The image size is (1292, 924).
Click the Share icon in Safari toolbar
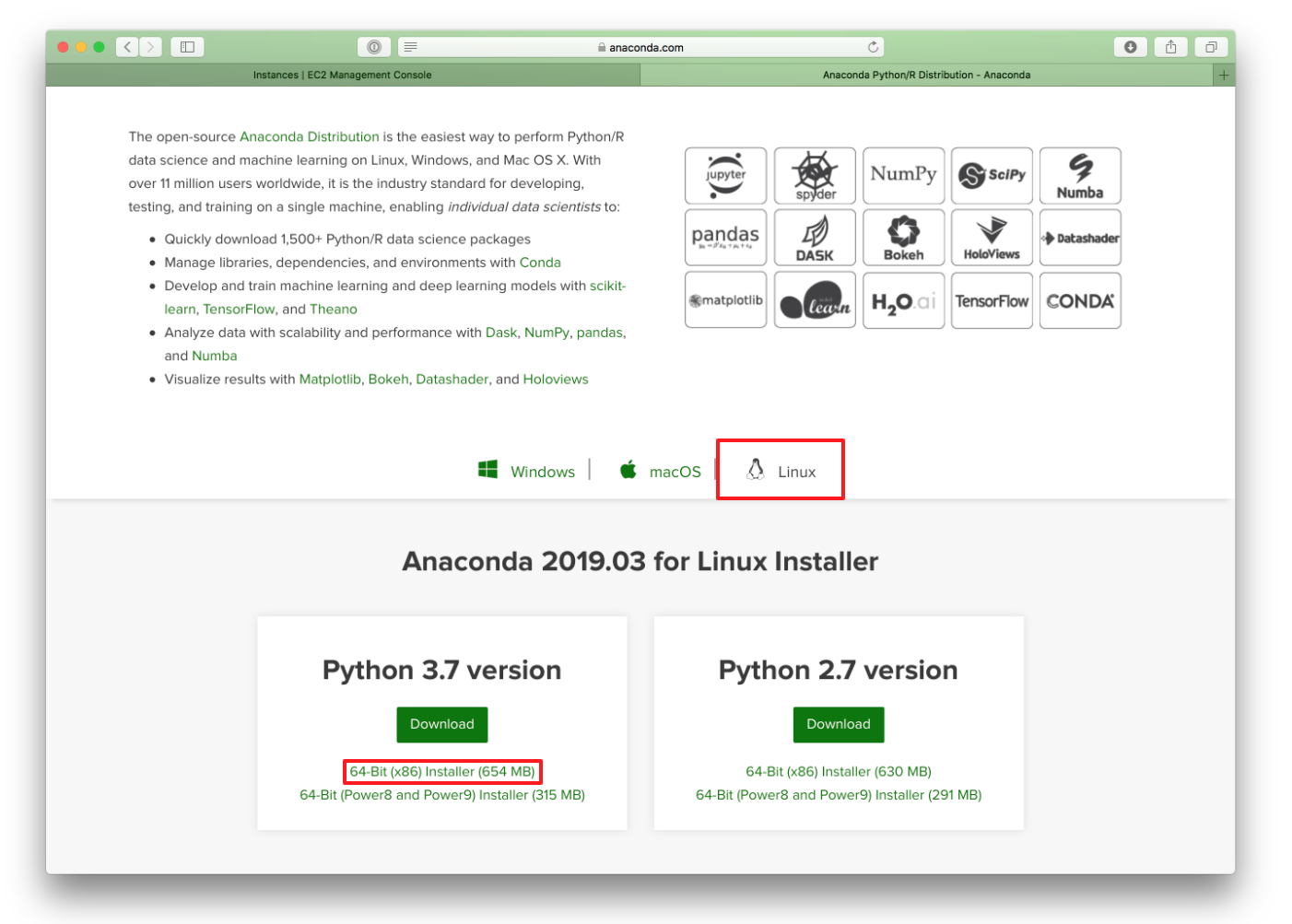(1171, 47)
